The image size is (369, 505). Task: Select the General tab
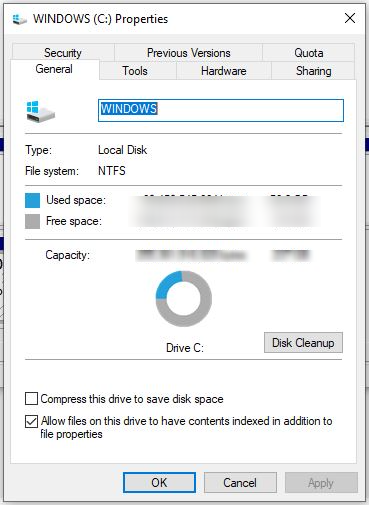[x=54, y=69]
